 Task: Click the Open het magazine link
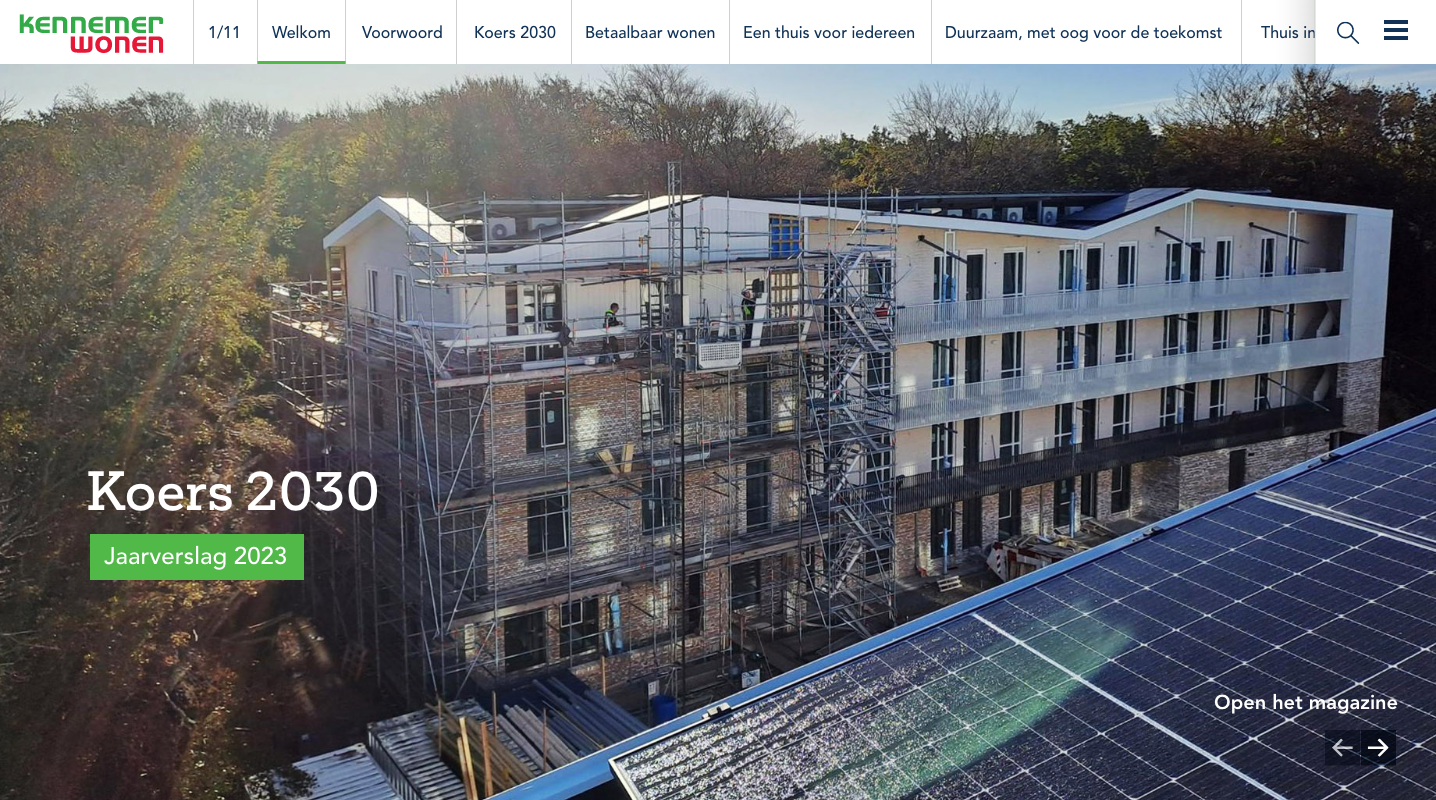coord(1305,702)
